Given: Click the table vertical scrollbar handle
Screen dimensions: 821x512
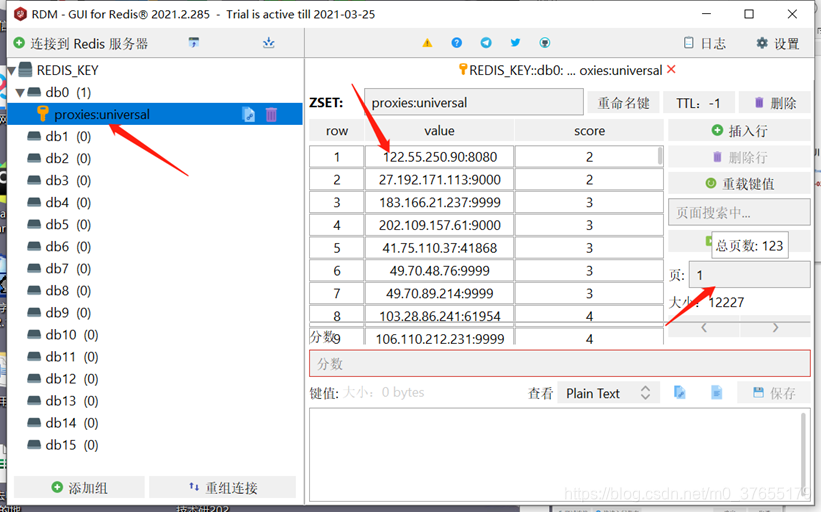Looking at the screenshot, I should [660, 156].
